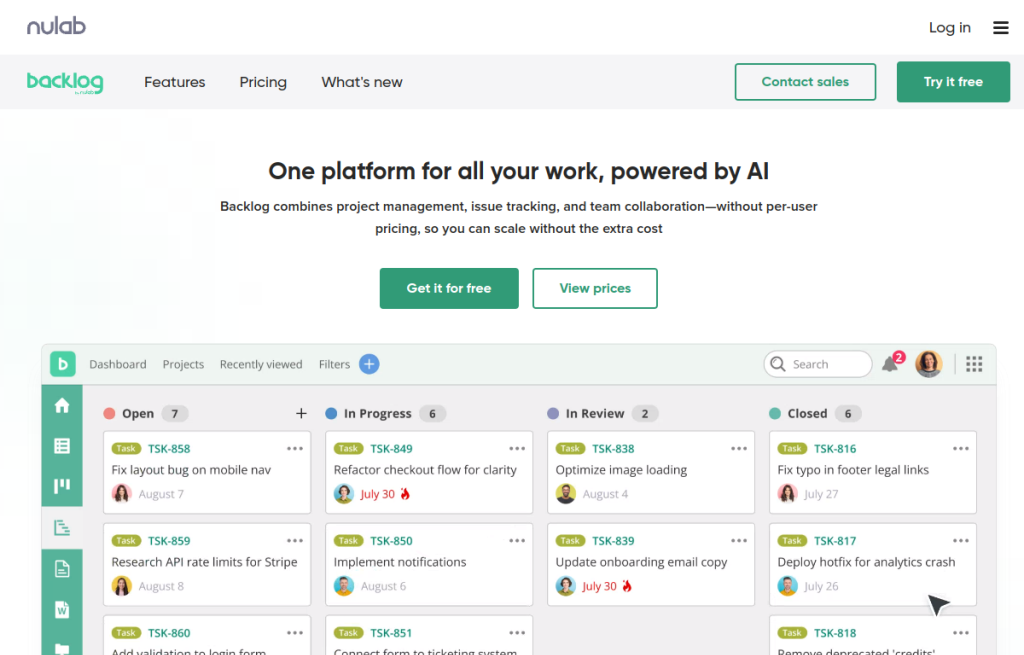The height and width of the screenshot is (655, 1024).
Task: Click the Get it for free button
Action: 449,288
